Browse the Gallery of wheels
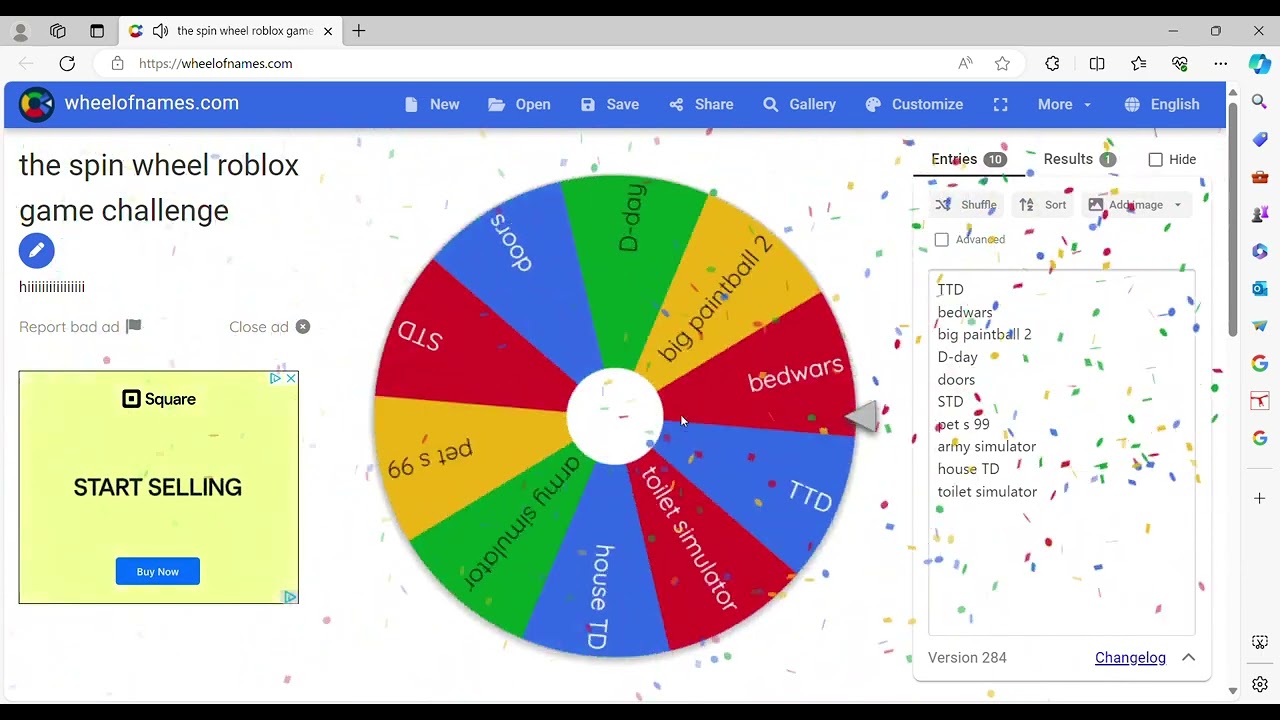 tap(799, 104)
